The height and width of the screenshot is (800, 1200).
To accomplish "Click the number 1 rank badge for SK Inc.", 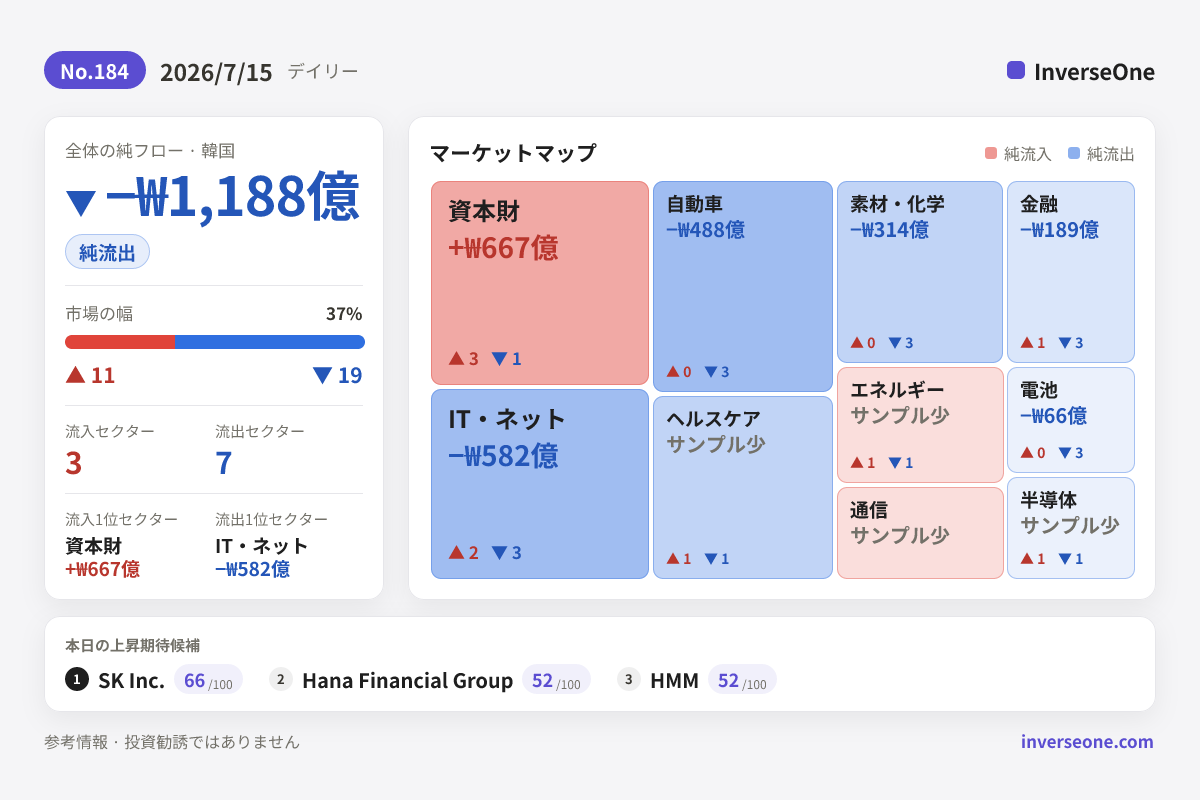I will (x=77, y=679).
